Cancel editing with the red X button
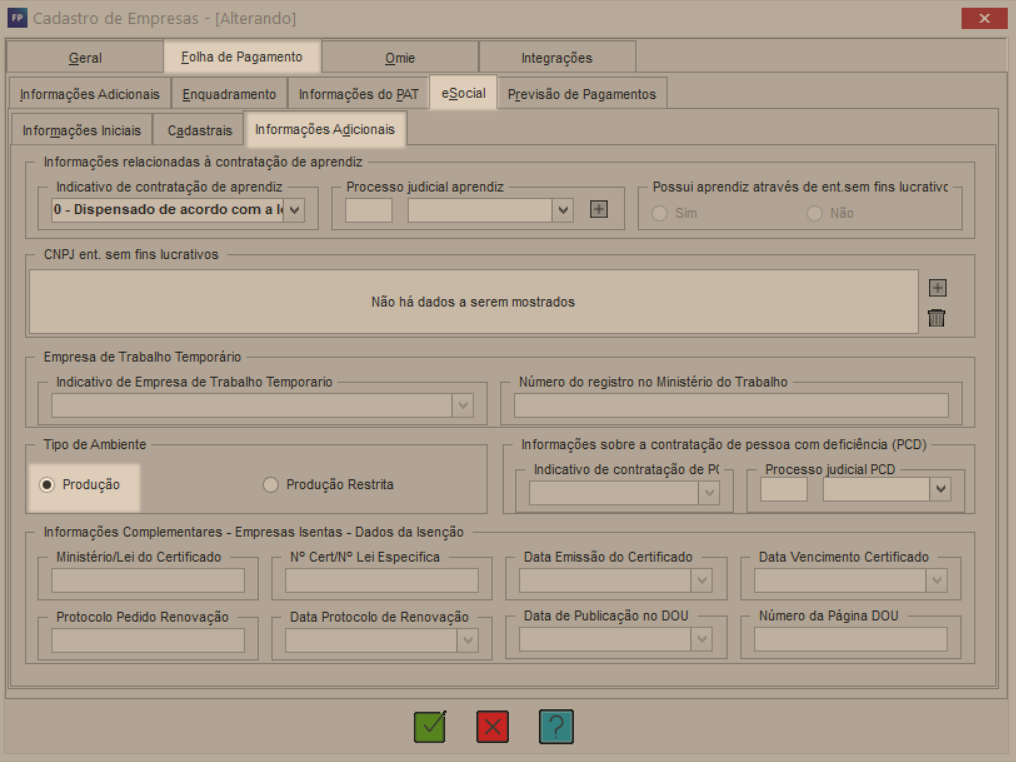 tap(492, 726)
